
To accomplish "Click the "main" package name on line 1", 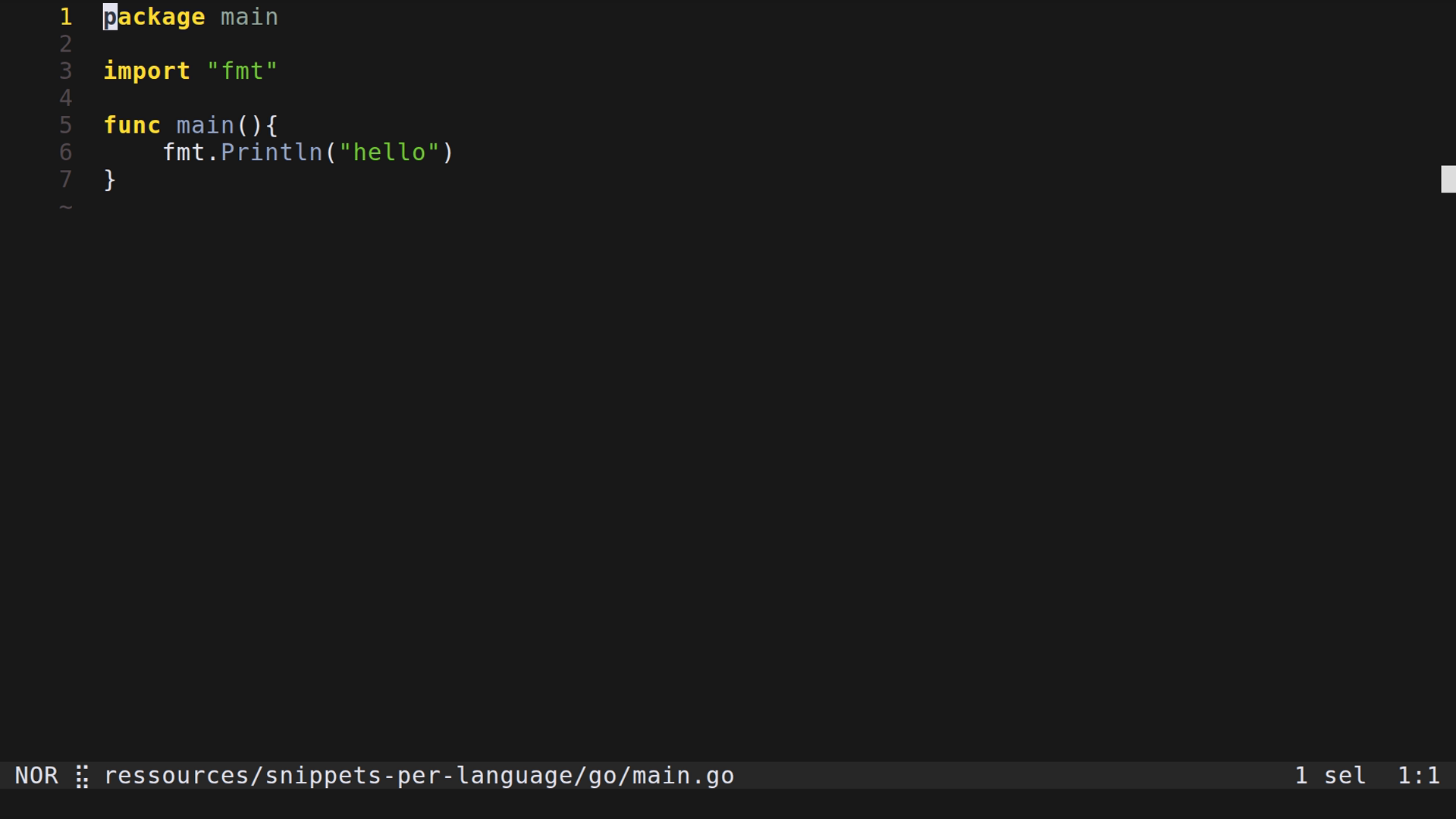I will [x=249, y=17].
